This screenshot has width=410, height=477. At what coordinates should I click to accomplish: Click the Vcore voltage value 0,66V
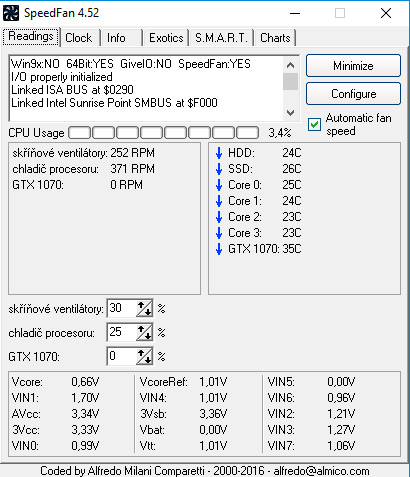click(85, 382)
